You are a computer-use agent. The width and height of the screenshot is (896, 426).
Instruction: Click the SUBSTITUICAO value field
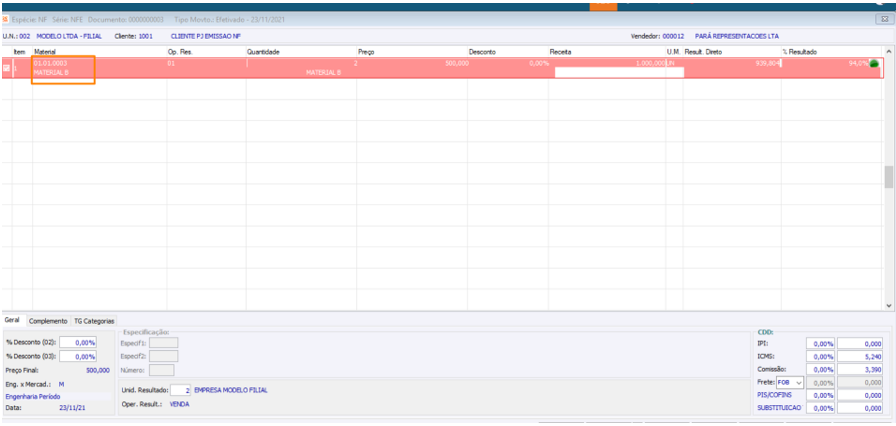point(859,408)
